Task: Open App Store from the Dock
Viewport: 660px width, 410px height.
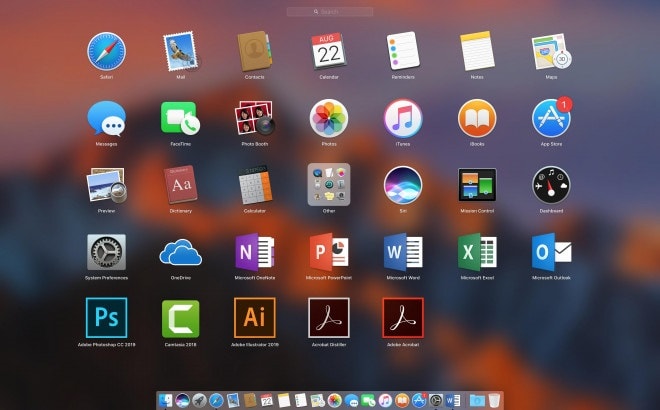Action: click(419, 400)
